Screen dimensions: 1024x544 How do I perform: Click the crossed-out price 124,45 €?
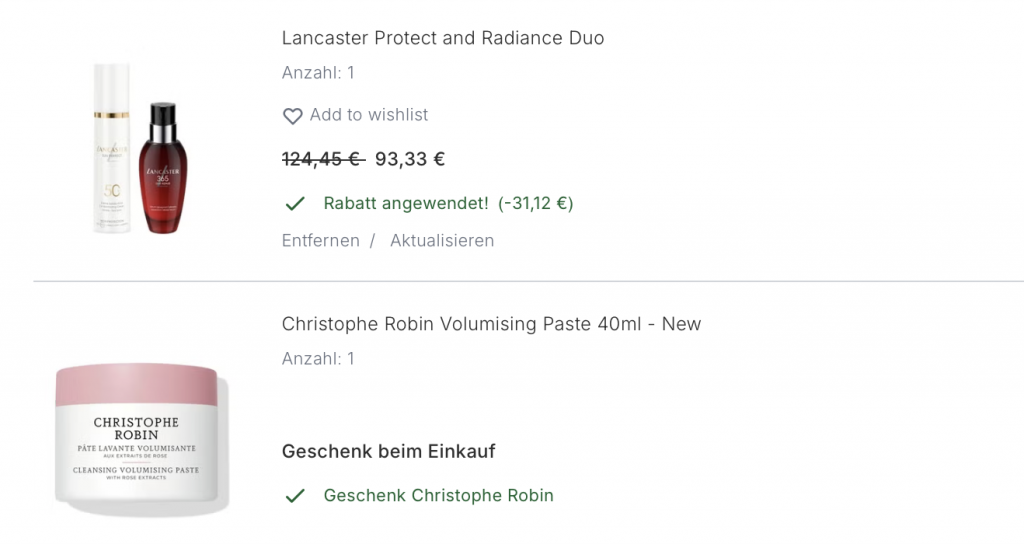click(323, 159)
